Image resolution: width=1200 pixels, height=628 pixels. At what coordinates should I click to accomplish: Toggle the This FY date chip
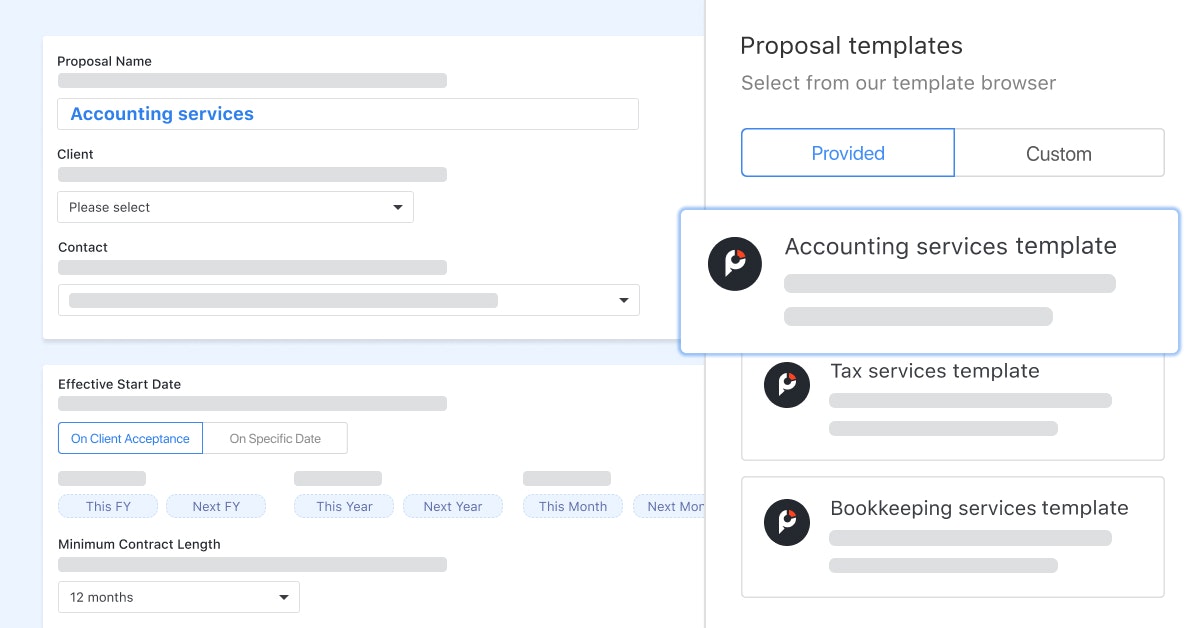[x=107, y=506]
